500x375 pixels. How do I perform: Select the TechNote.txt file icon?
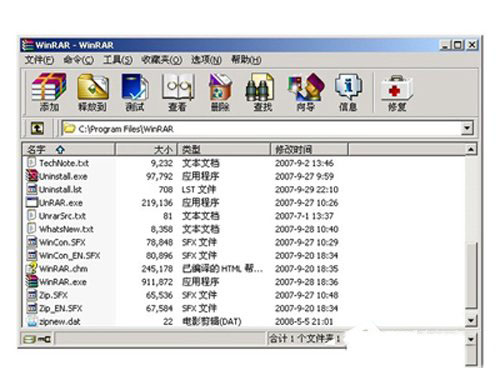(31, 162)
